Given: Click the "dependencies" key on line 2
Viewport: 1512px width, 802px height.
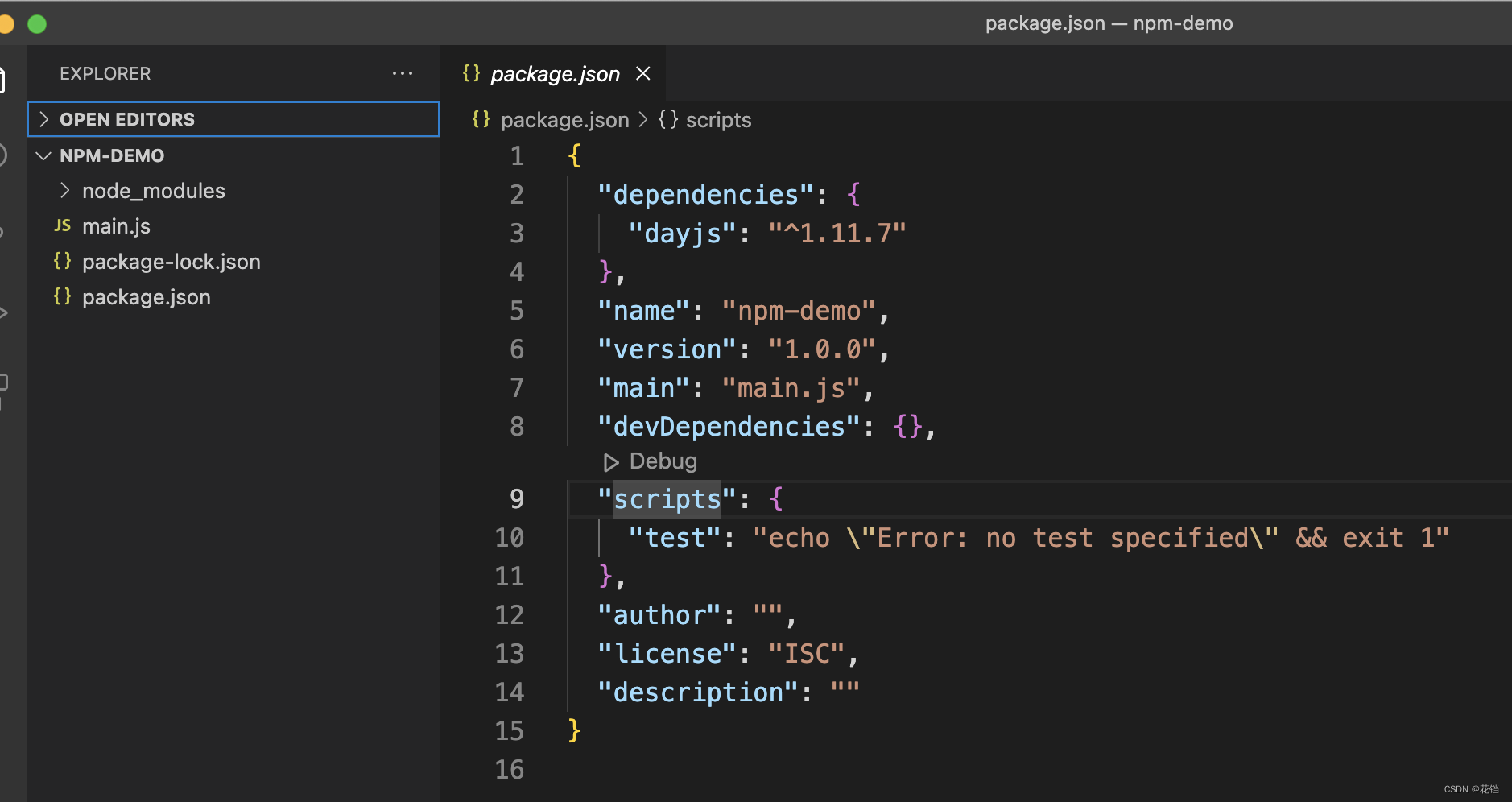Looking at the screenshot, I should coord(706,194).
